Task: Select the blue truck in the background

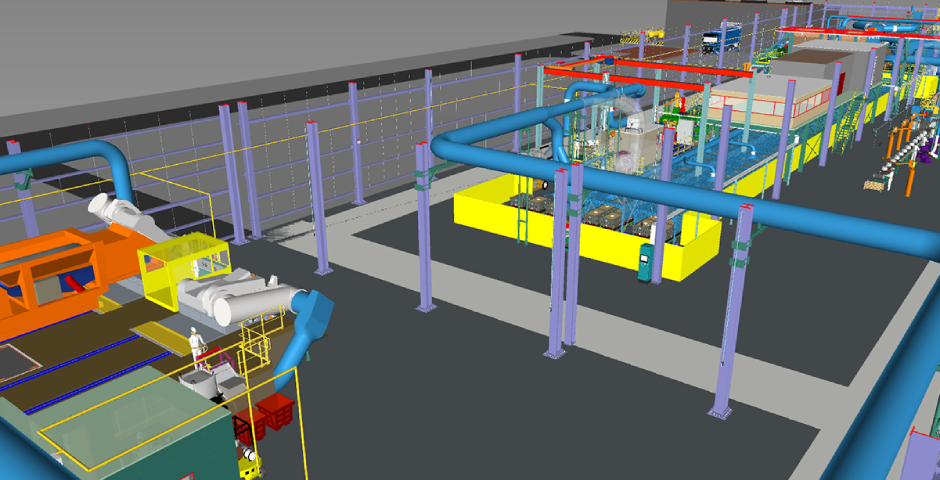Action: click(721, 38)
